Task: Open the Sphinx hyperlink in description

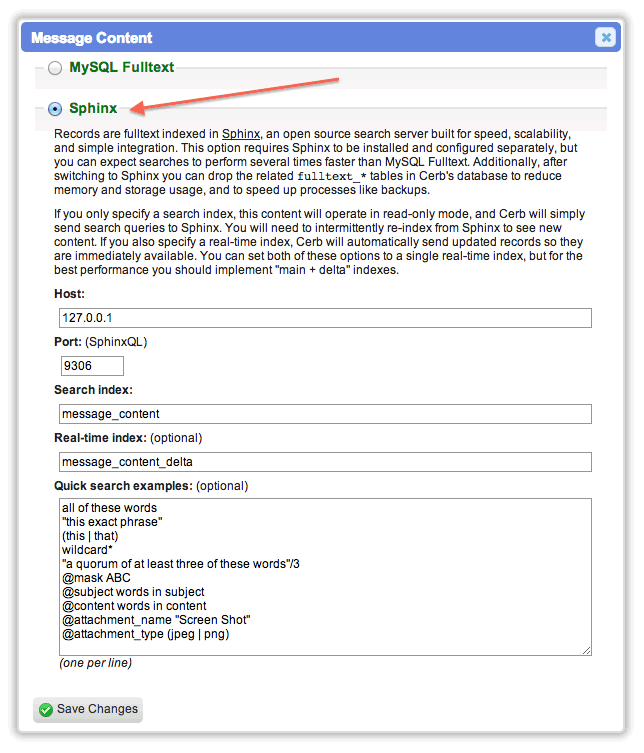Action: coord(241,134)
